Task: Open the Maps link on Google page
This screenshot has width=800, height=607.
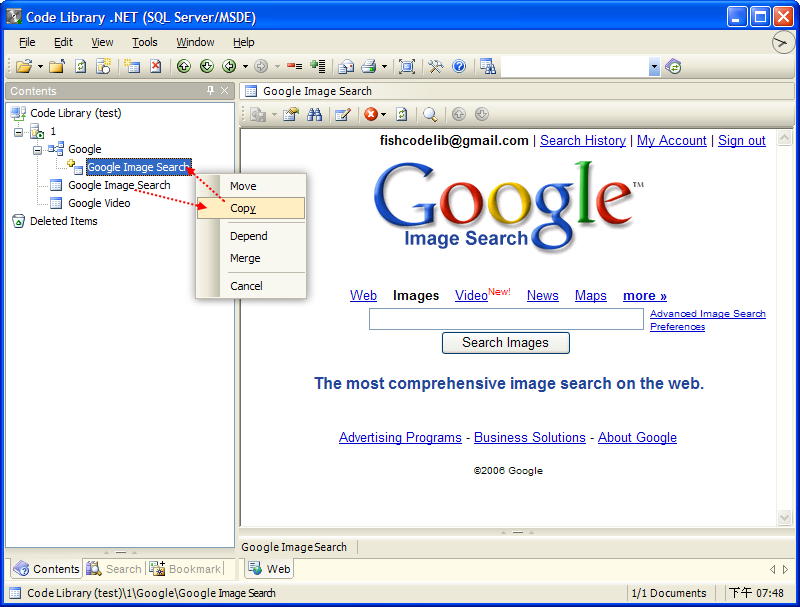Action: (x=590, y=296)
